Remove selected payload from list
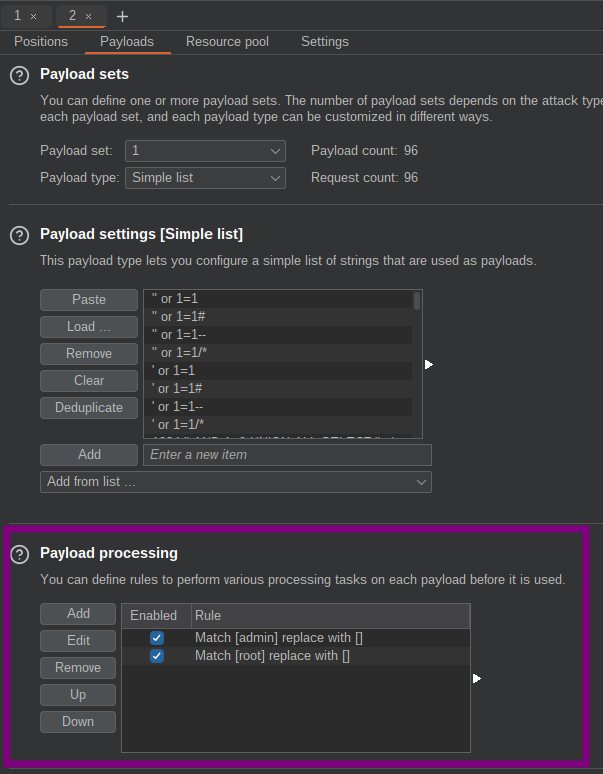Image resolution: width=603 pixels, height=774 pixels. 89,354
